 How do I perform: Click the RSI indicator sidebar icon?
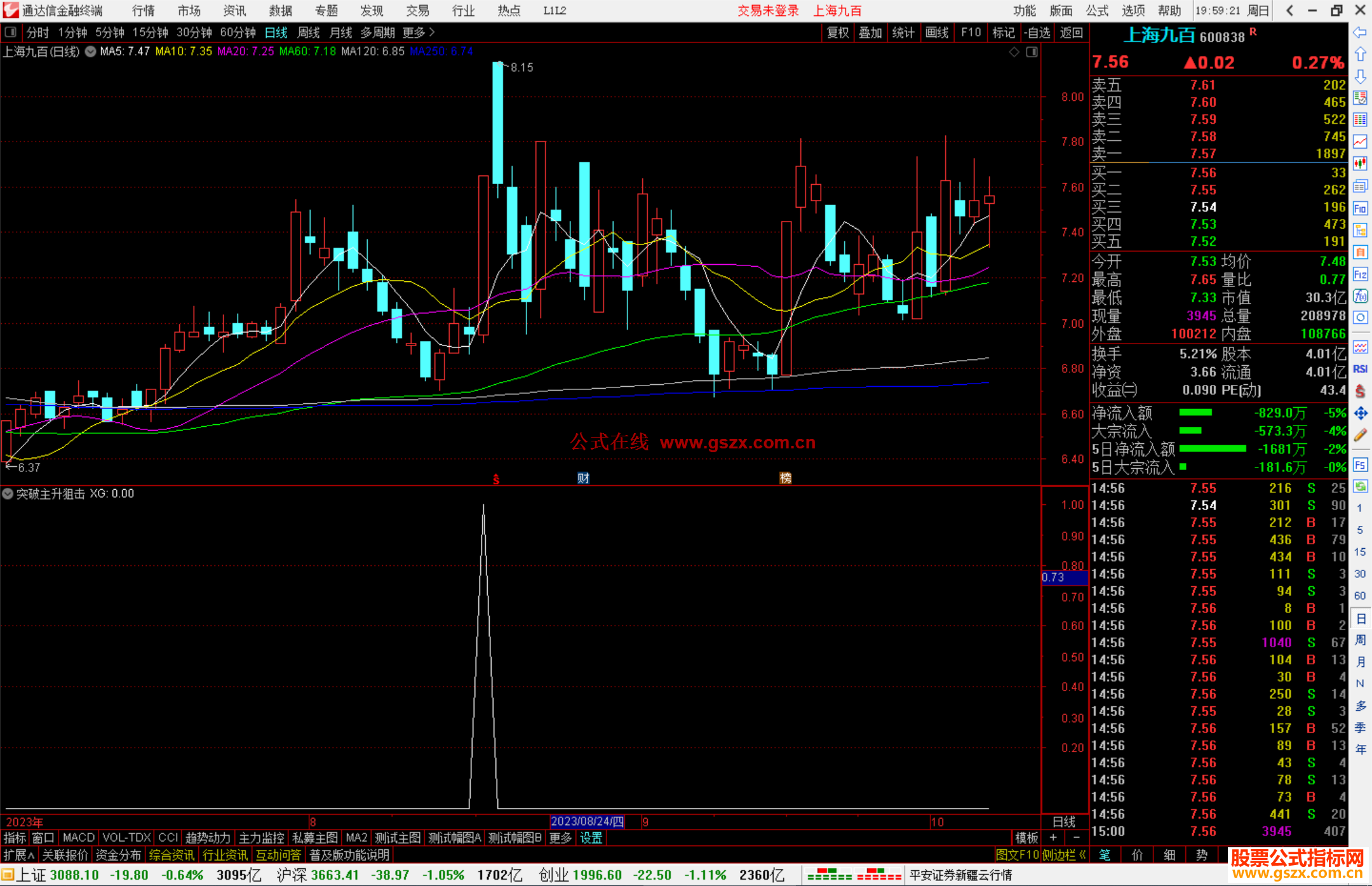1360,369
